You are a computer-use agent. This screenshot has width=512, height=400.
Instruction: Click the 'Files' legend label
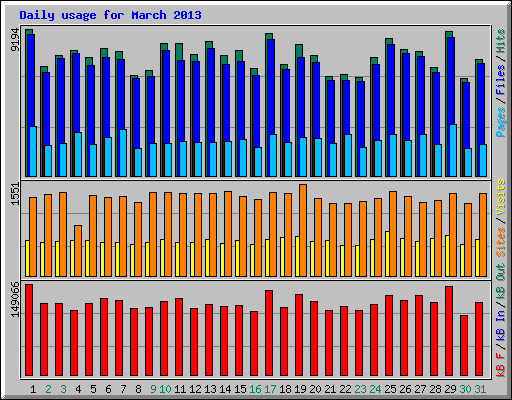tap(501, 80)
